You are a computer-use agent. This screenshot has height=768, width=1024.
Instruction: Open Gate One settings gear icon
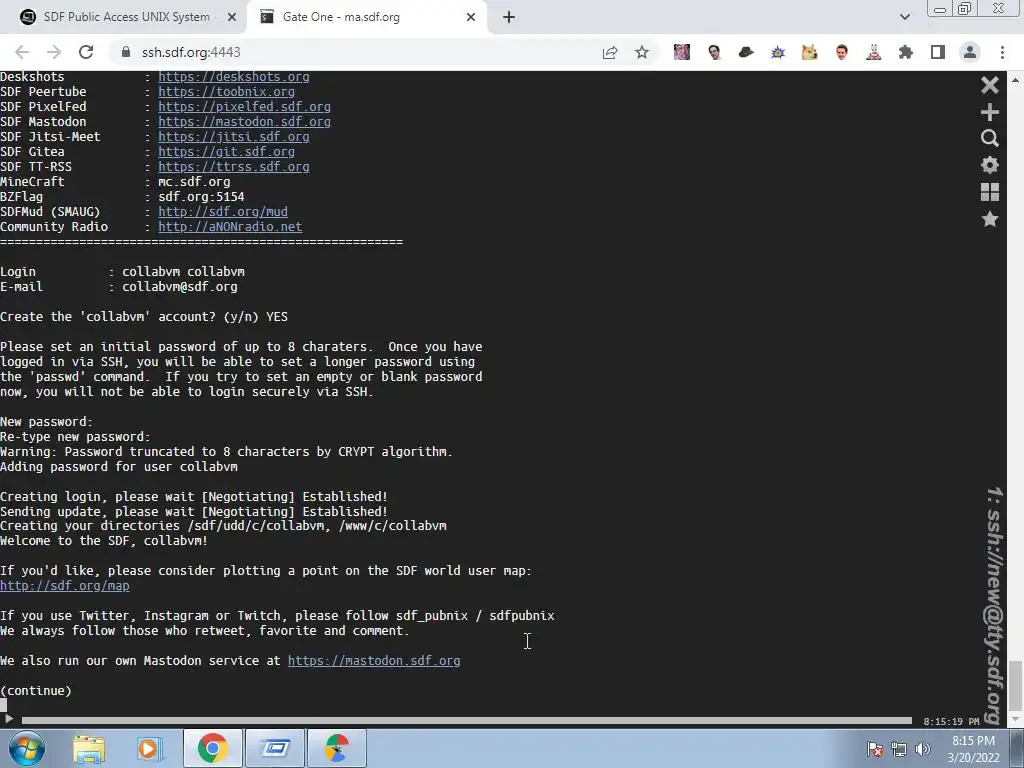(989, 165)
